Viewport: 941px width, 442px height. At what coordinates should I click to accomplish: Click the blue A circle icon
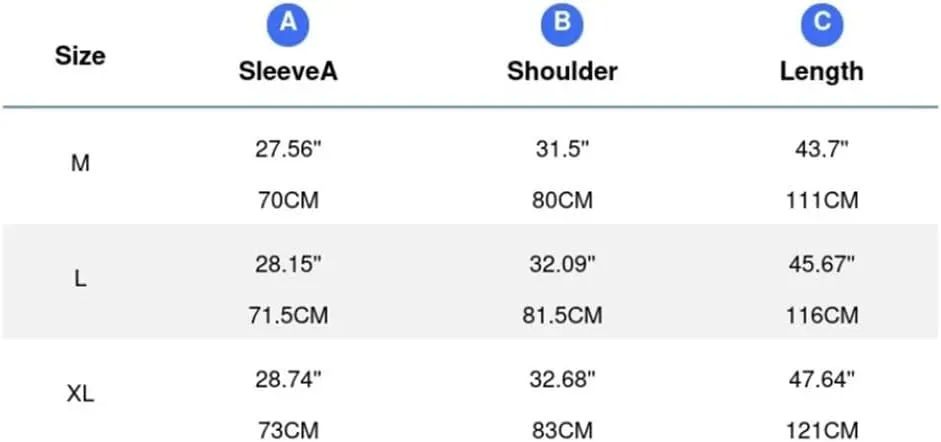(x=288, y=25)
